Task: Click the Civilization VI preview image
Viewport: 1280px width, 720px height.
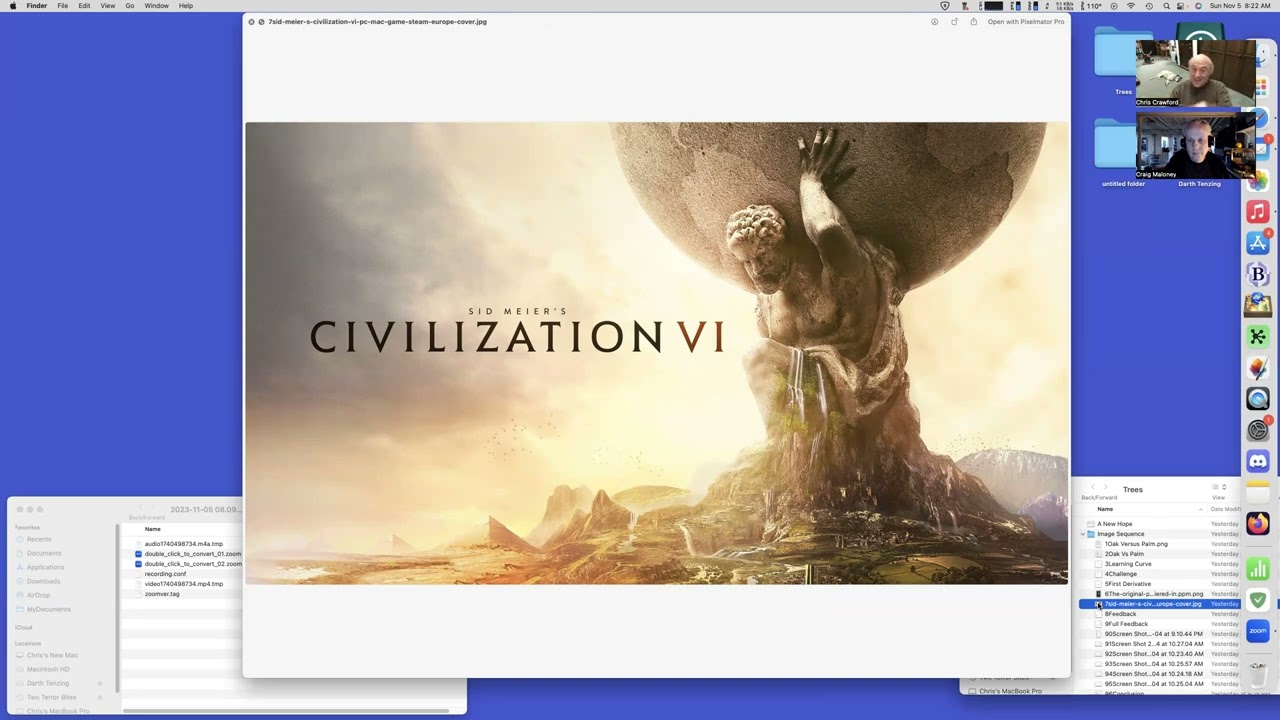Action: [656, 353]
